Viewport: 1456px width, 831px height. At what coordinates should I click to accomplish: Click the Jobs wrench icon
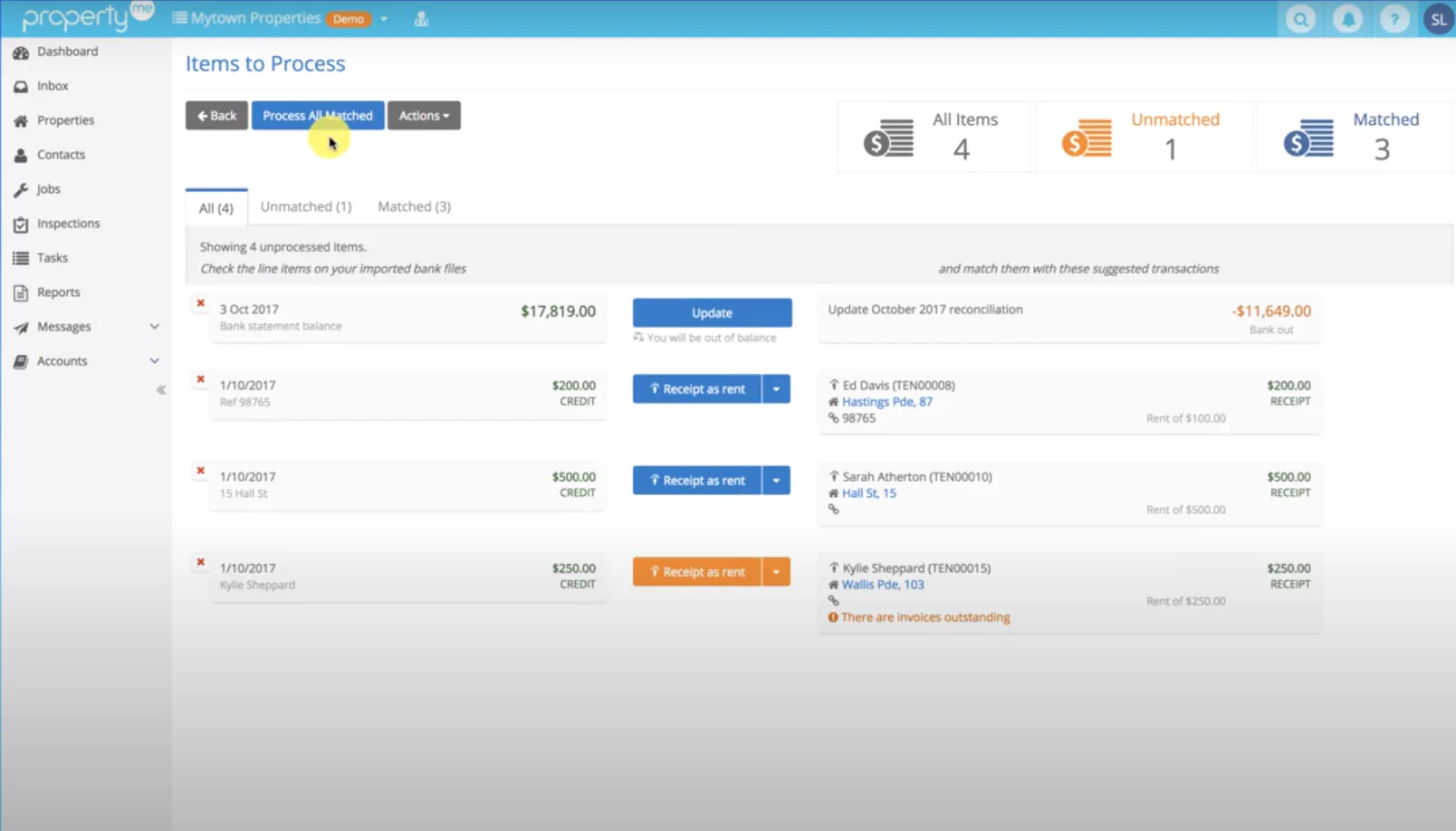(21, 190)
